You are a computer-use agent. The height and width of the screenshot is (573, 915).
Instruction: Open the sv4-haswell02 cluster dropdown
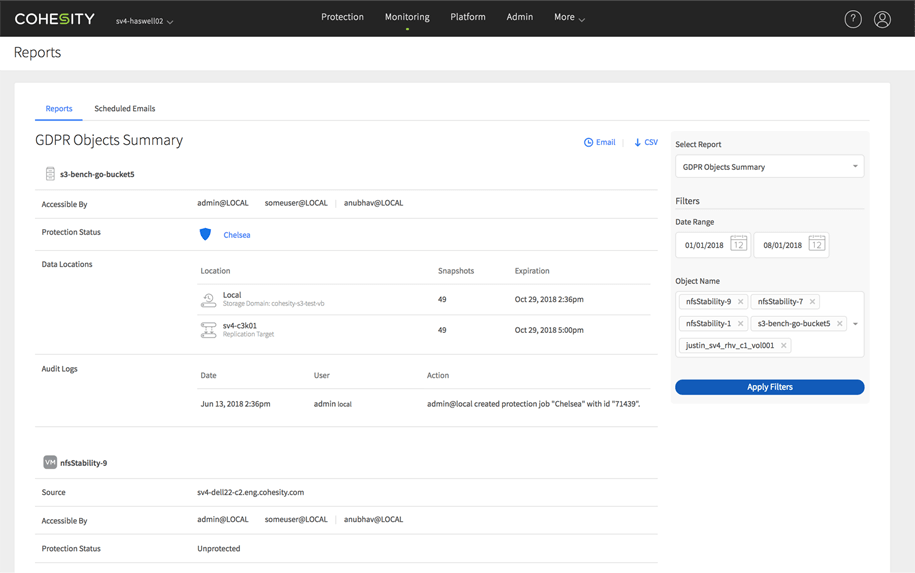pos(144,21)
